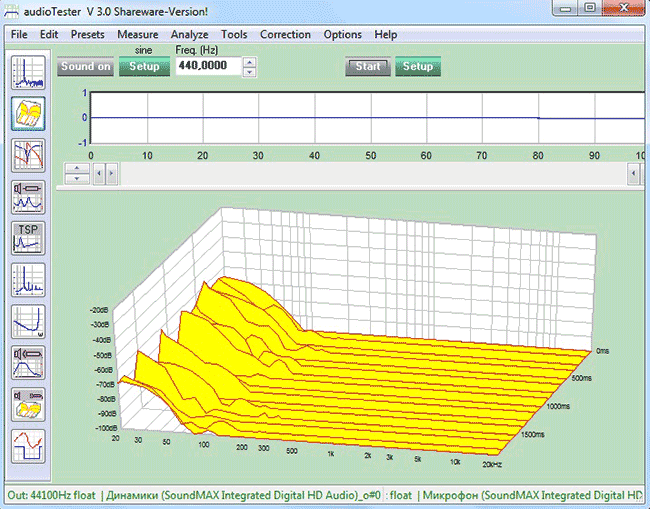Maximize the audioTester window

[x=590, y=8]
